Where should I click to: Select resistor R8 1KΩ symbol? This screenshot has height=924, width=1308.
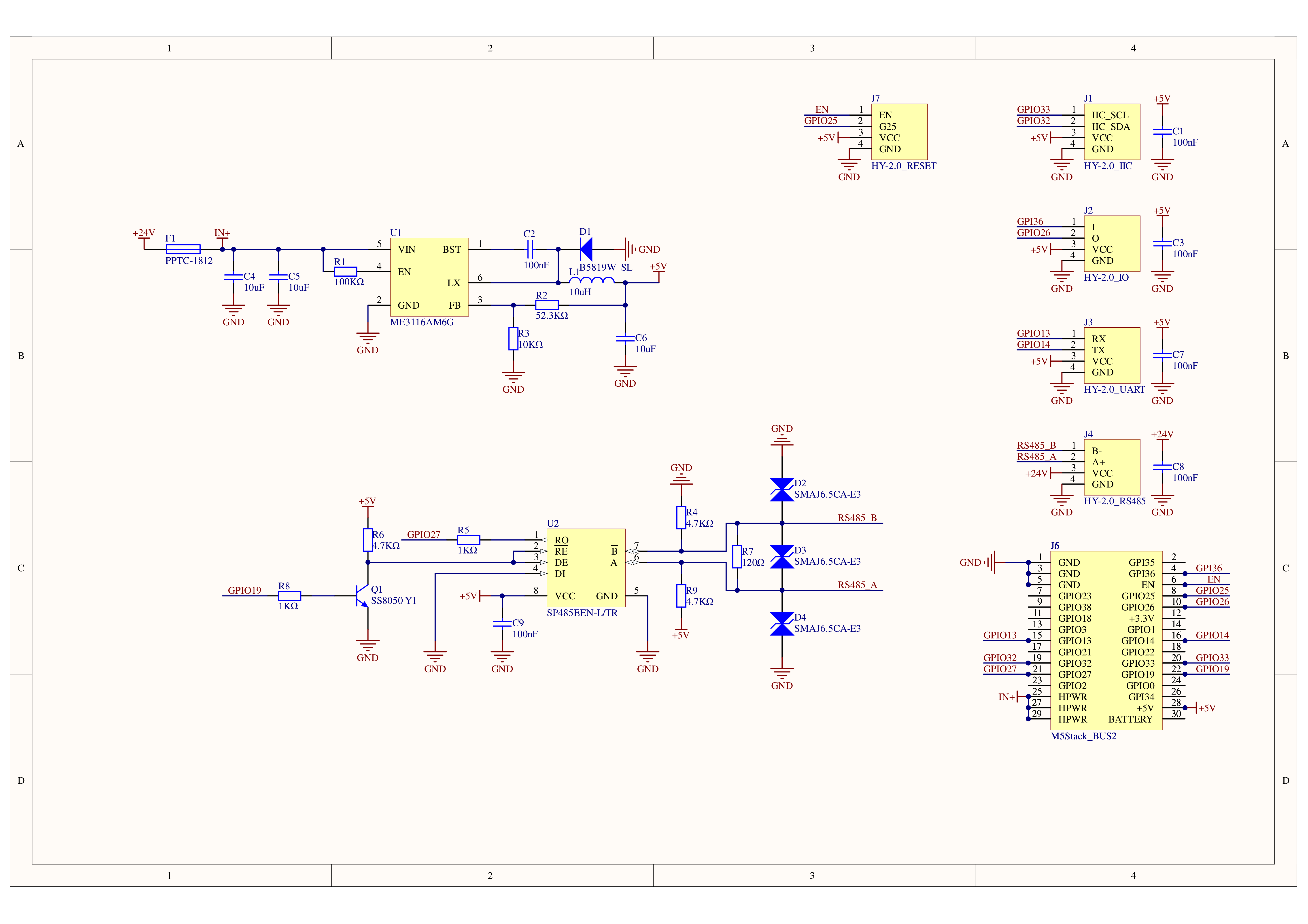pos(289,596)
